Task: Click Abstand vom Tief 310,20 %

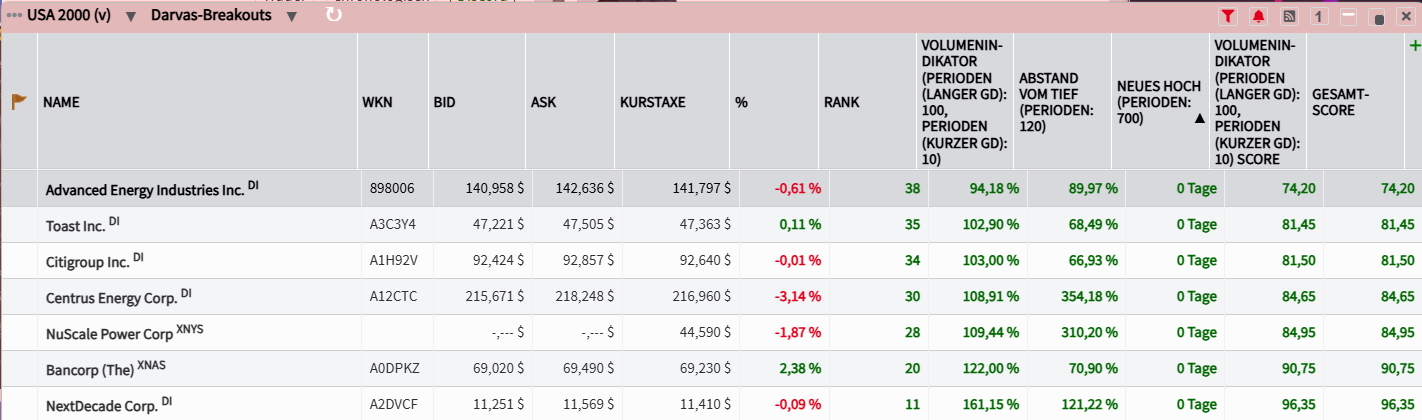Action: [1091, 332]
